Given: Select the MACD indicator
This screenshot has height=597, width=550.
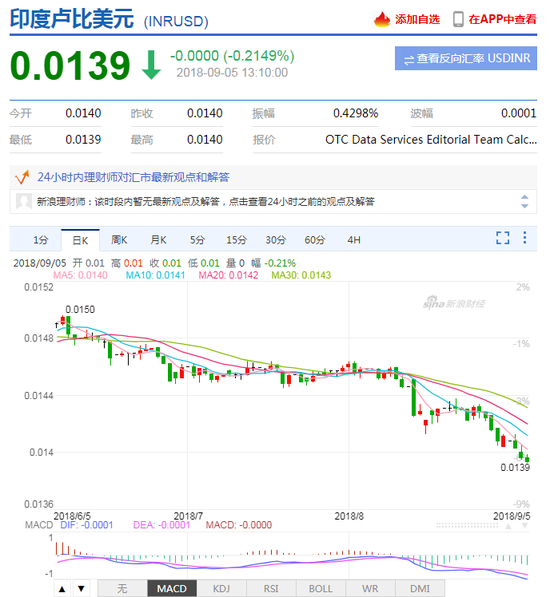Looking at the screenshot, I should point(172,589).
